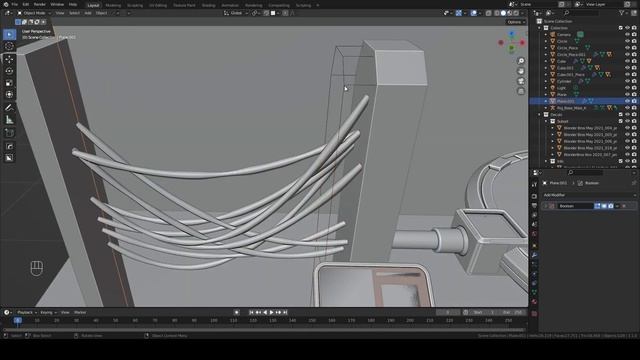Viewport: 640px width, 360px height.
Task: Click the Boolean modifier name field
Action: [576, 206]
